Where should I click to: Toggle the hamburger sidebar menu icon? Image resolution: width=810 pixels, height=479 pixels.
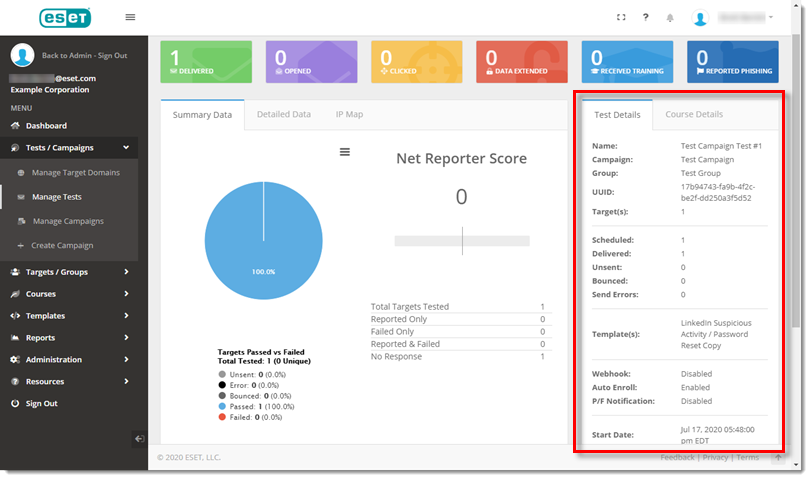tap(130, 17)
